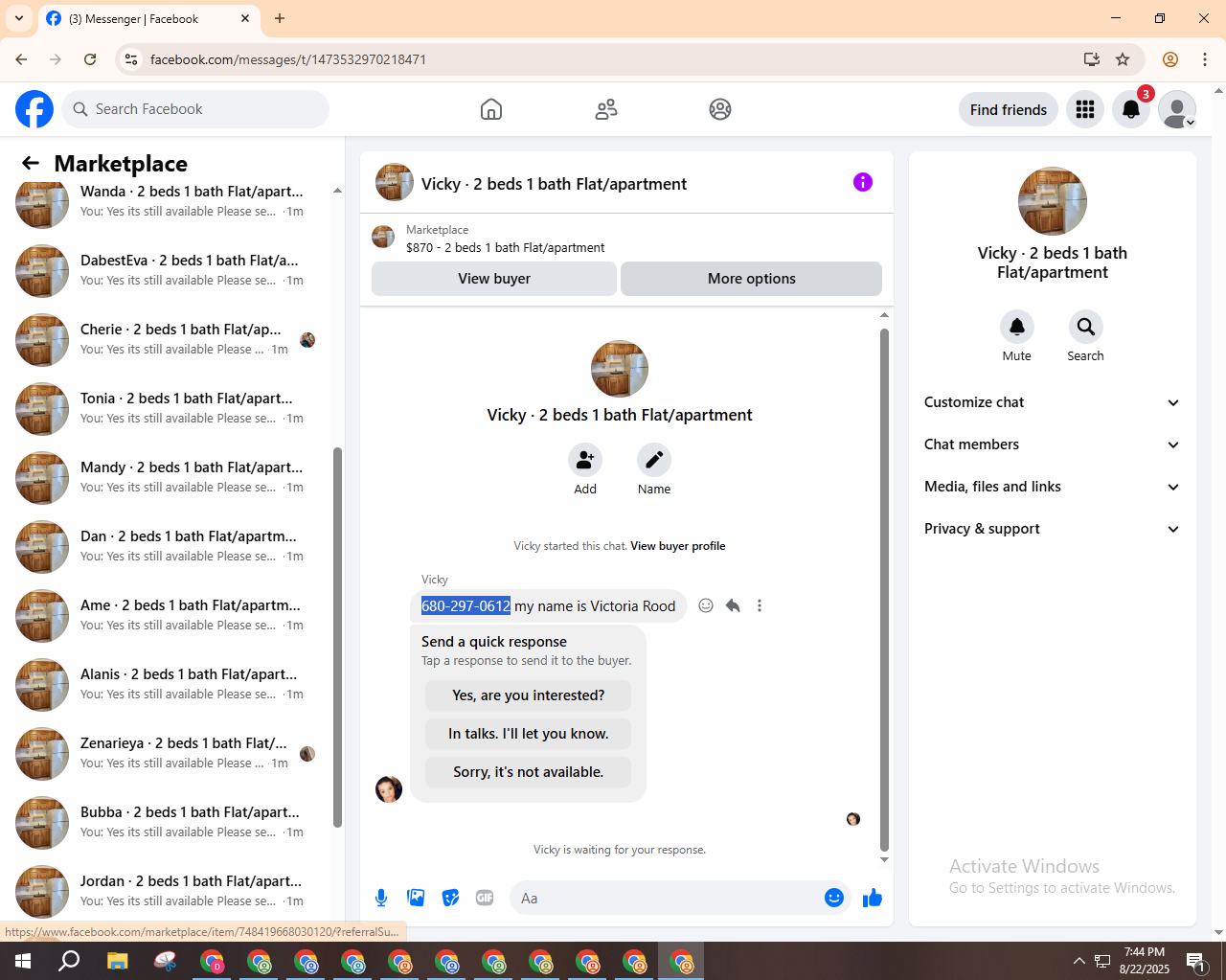
Task: React to Vicky's message with emoji icon
Action: pyautogui.click(x=706, y=605)
